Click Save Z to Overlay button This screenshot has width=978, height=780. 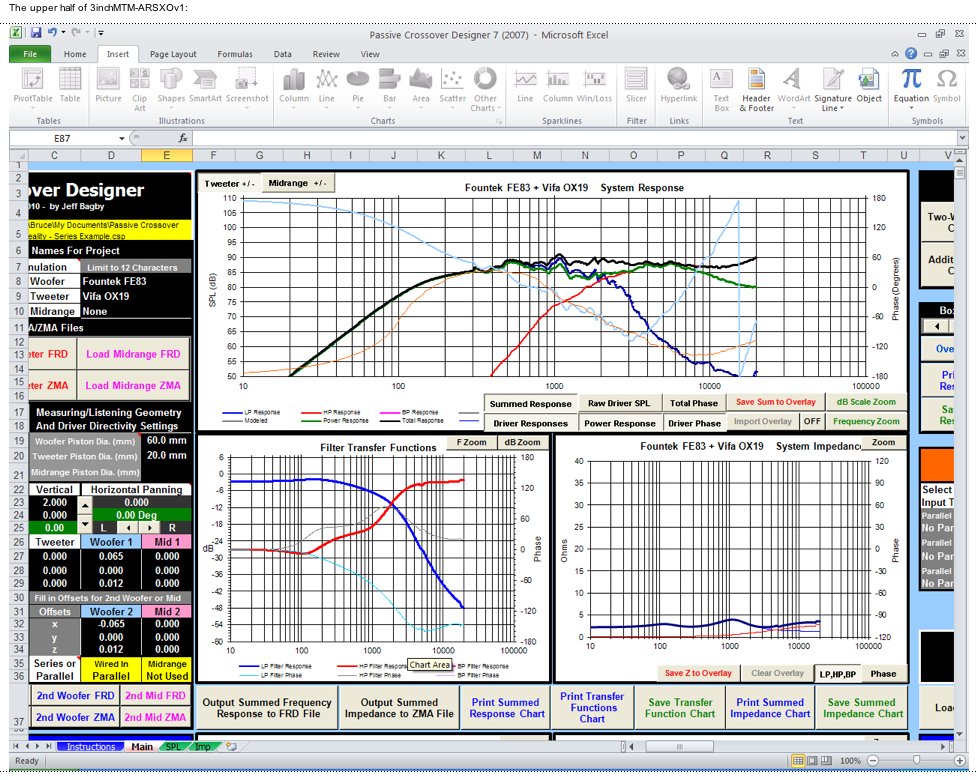(697, 673)
